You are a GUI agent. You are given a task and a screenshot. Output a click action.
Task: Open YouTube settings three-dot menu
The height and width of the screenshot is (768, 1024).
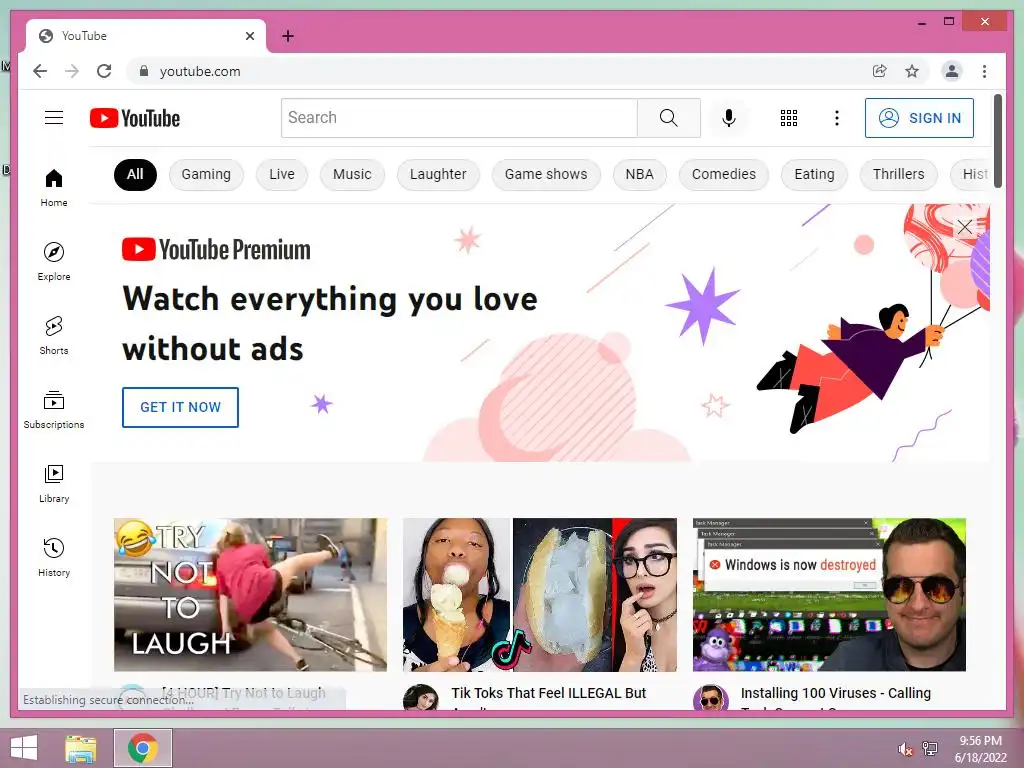pos(837,118)
